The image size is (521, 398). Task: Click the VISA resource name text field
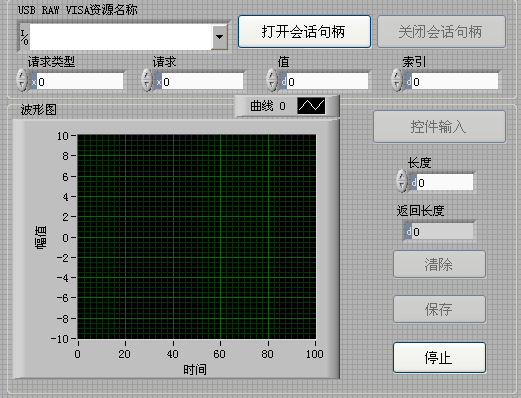tap(121, 37)
